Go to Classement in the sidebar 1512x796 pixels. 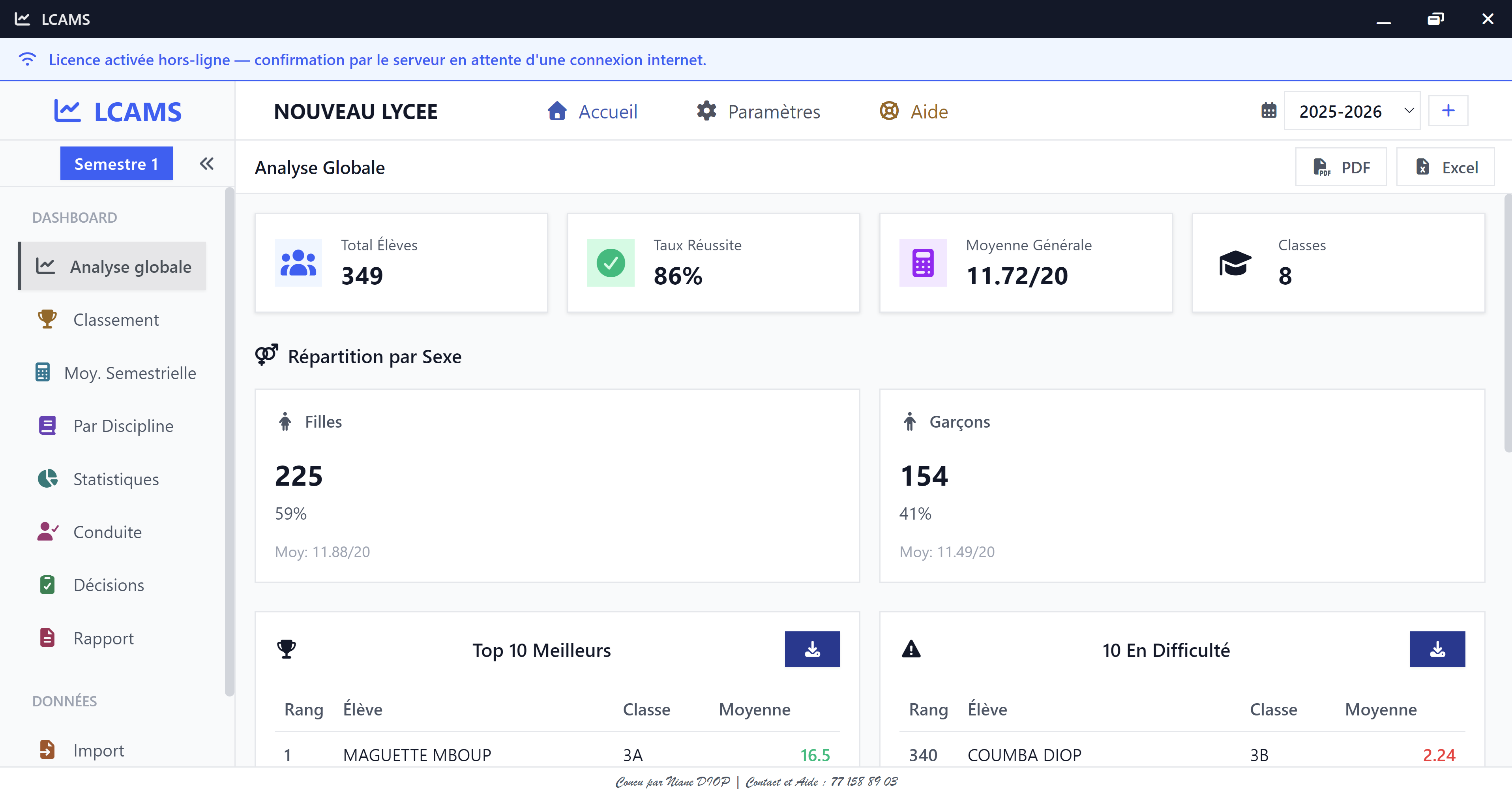(x=112, y=319)
